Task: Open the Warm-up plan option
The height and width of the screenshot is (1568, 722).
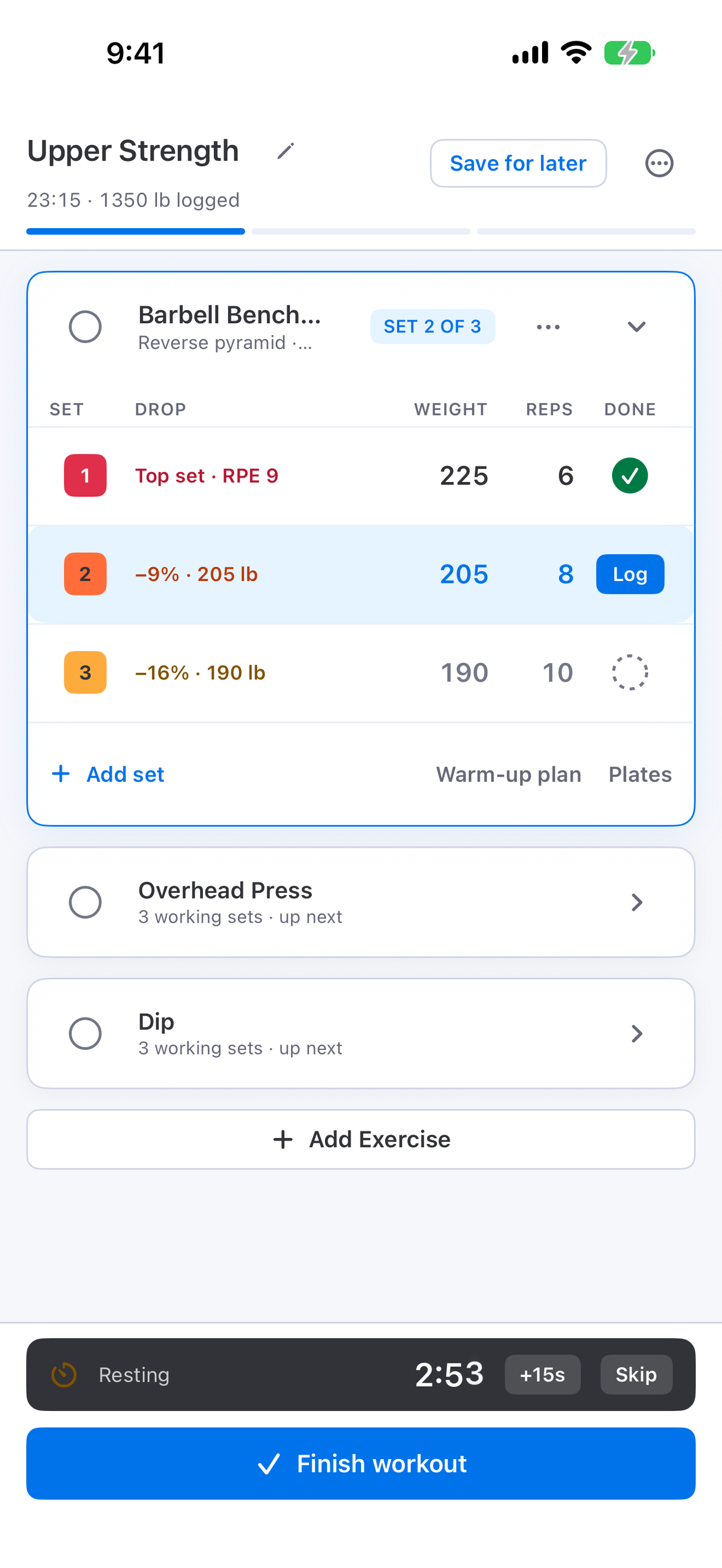Action: pos(508,774)
